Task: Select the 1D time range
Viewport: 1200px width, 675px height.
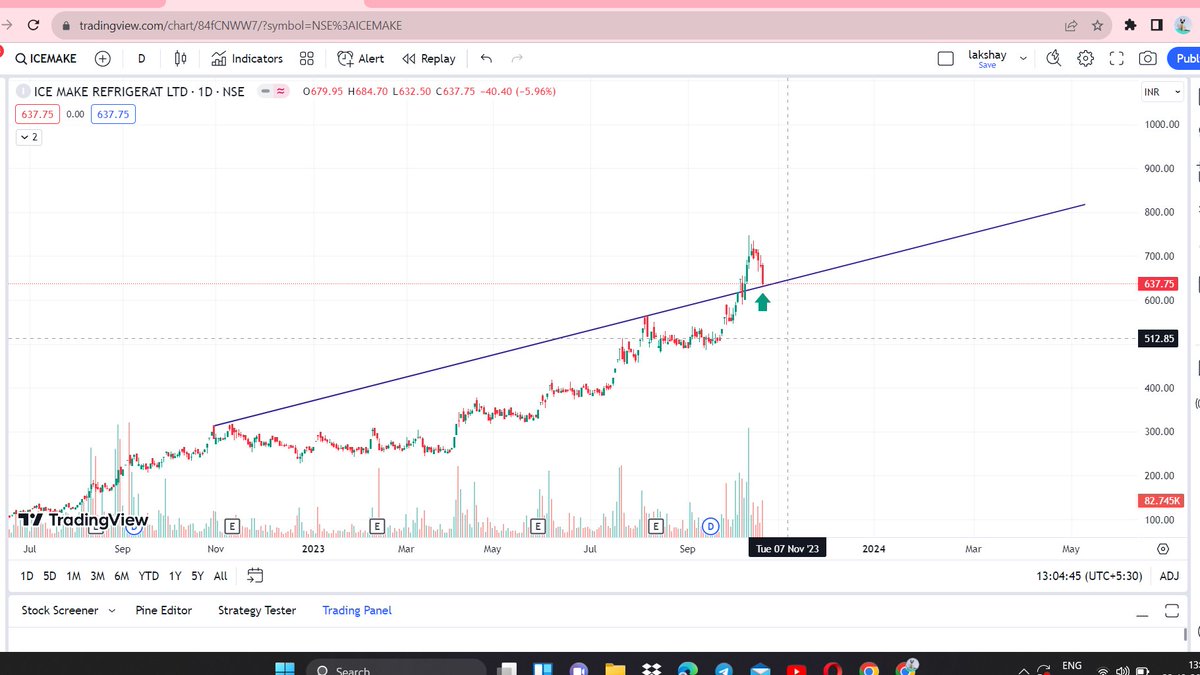Action: point(27,576)
